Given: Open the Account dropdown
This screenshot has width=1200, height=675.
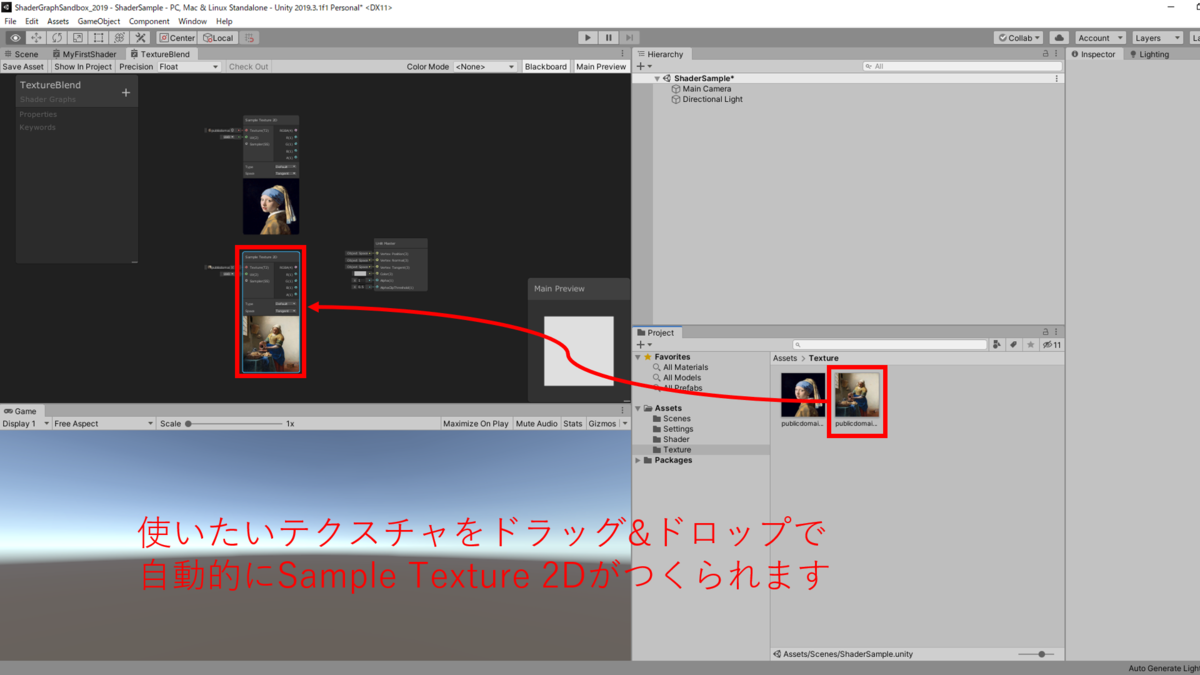Looking at the screenshot, I should point(1099,38).
